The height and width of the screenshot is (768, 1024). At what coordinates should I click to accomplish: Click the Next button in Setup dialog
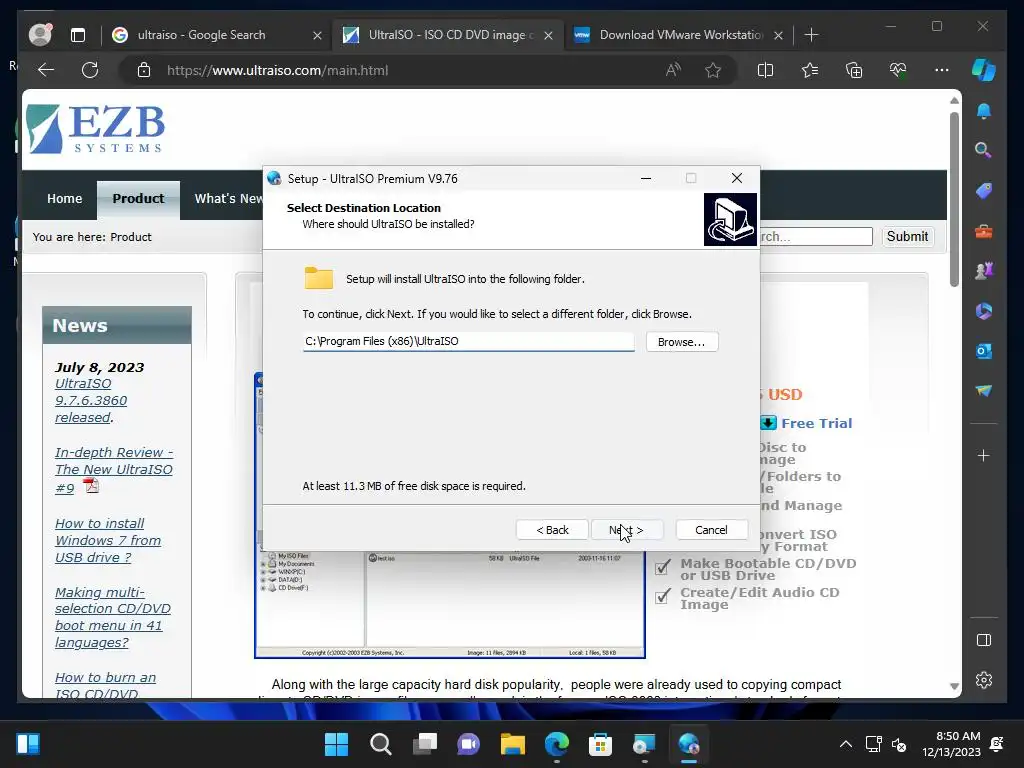(x=627, y=530)
